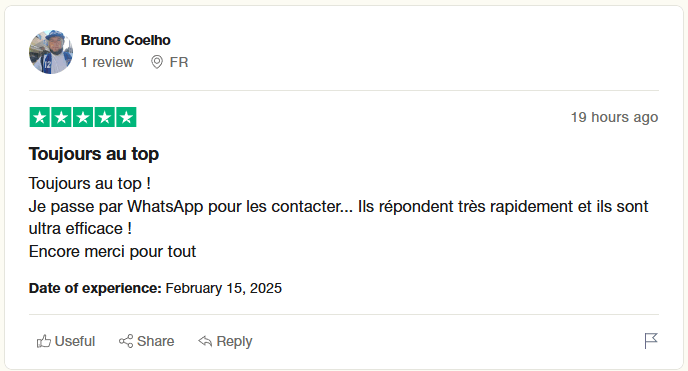Click the 'Encore merci pour tout' line
The image size is (688, 371).
112,252
